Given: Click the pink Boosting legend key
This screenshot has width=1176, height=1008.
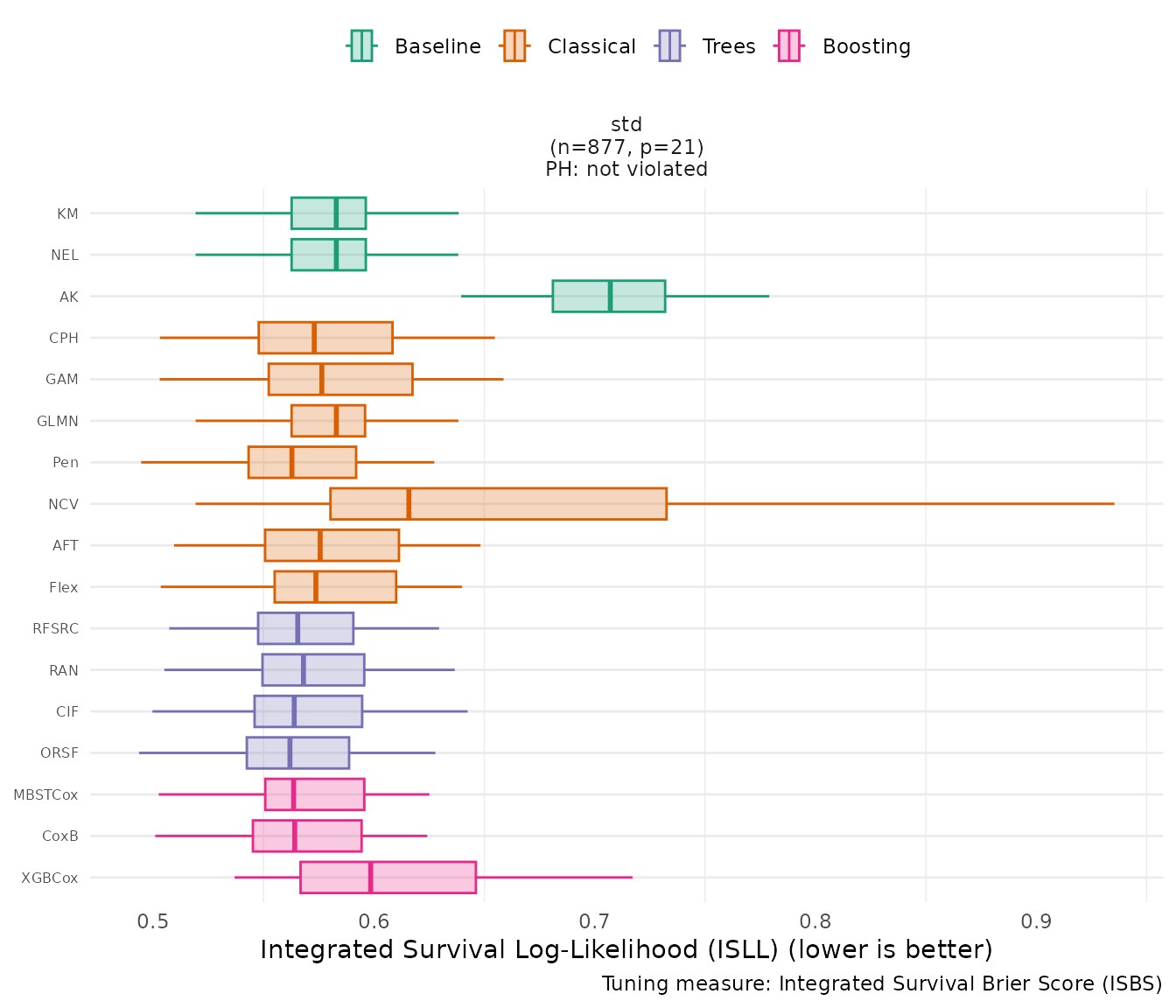Looking at the screenshot, I should click(789, 46).
